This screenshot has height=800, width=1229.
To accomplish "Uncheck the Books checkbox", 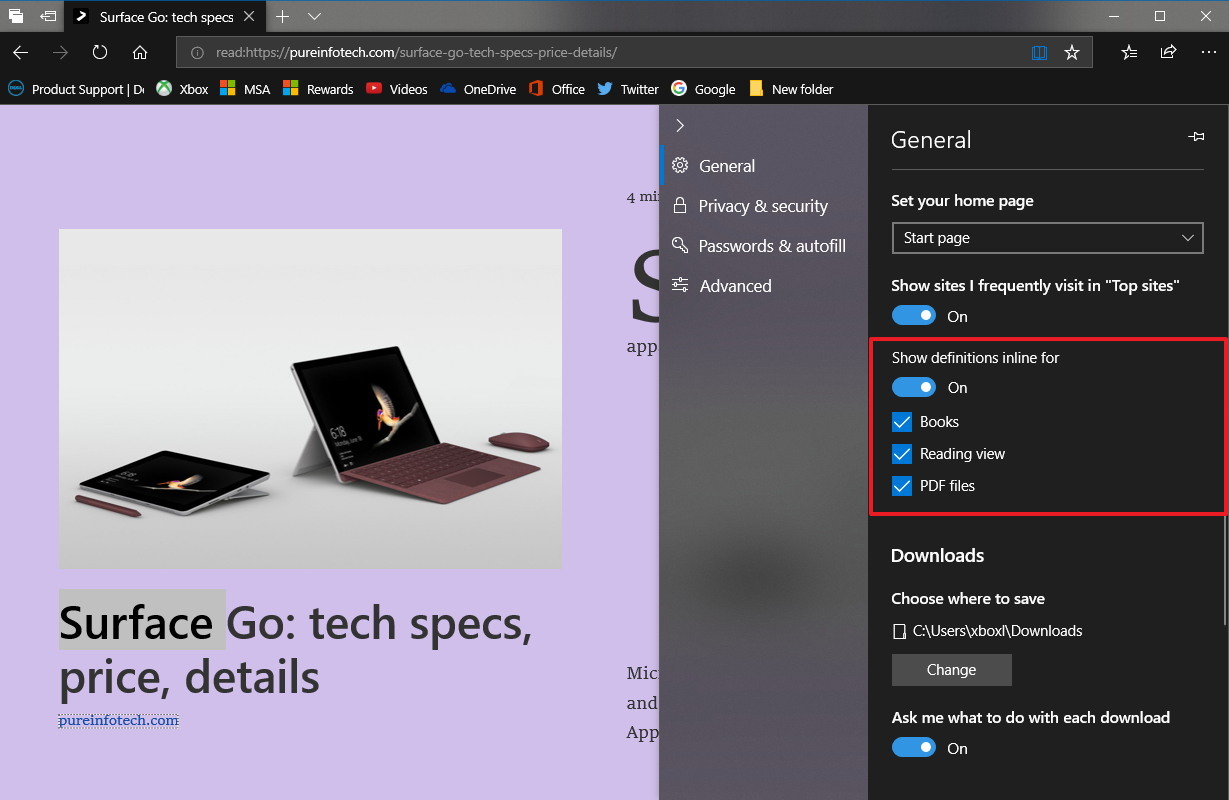I will 902,422.
